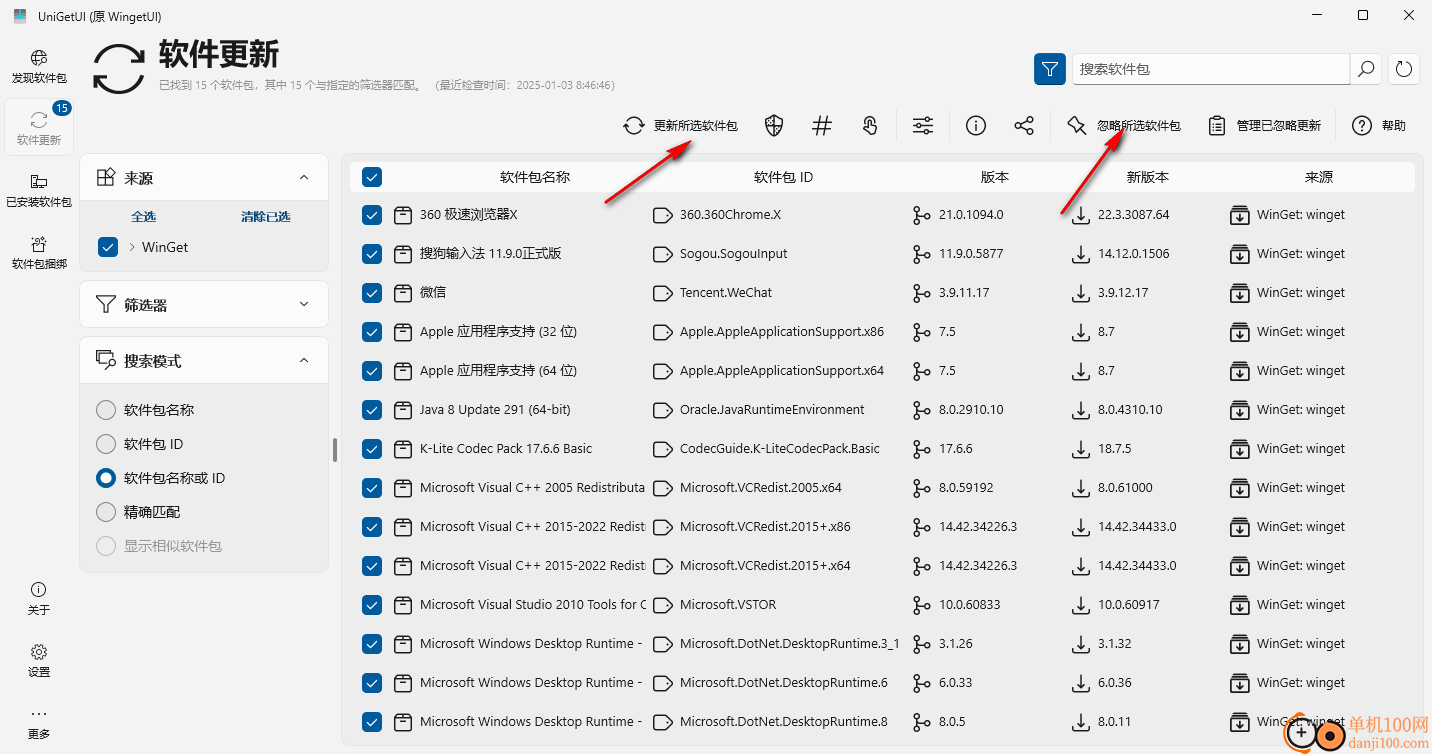
Task: Click version branch icon beside 17.6.6
Action: (922, 448)
